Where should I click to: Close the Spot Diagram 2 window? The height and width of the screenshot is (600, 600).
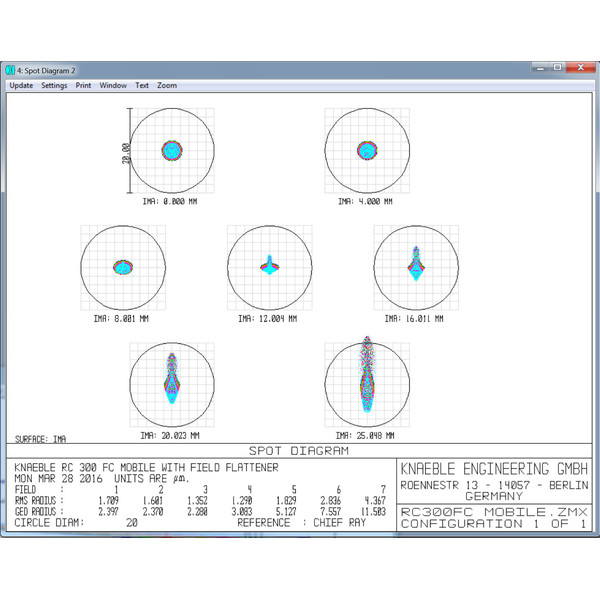pyautogui.click(x=580, y=68)
